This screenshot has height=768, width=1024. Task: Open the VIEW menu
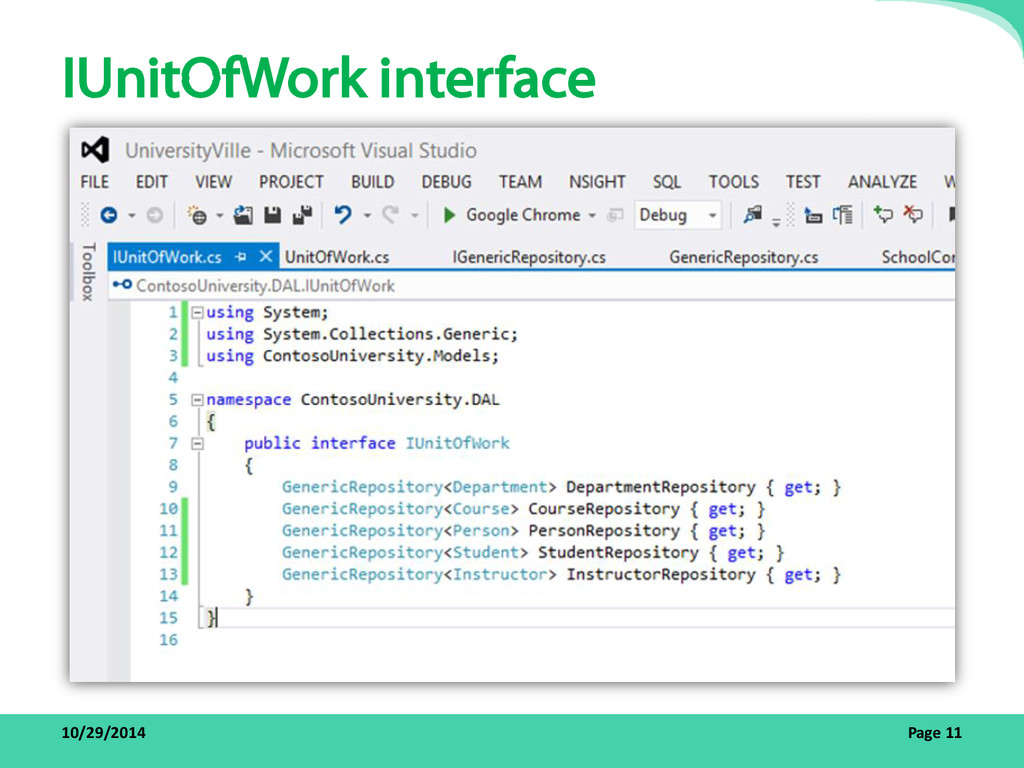[x=214, y=182]
